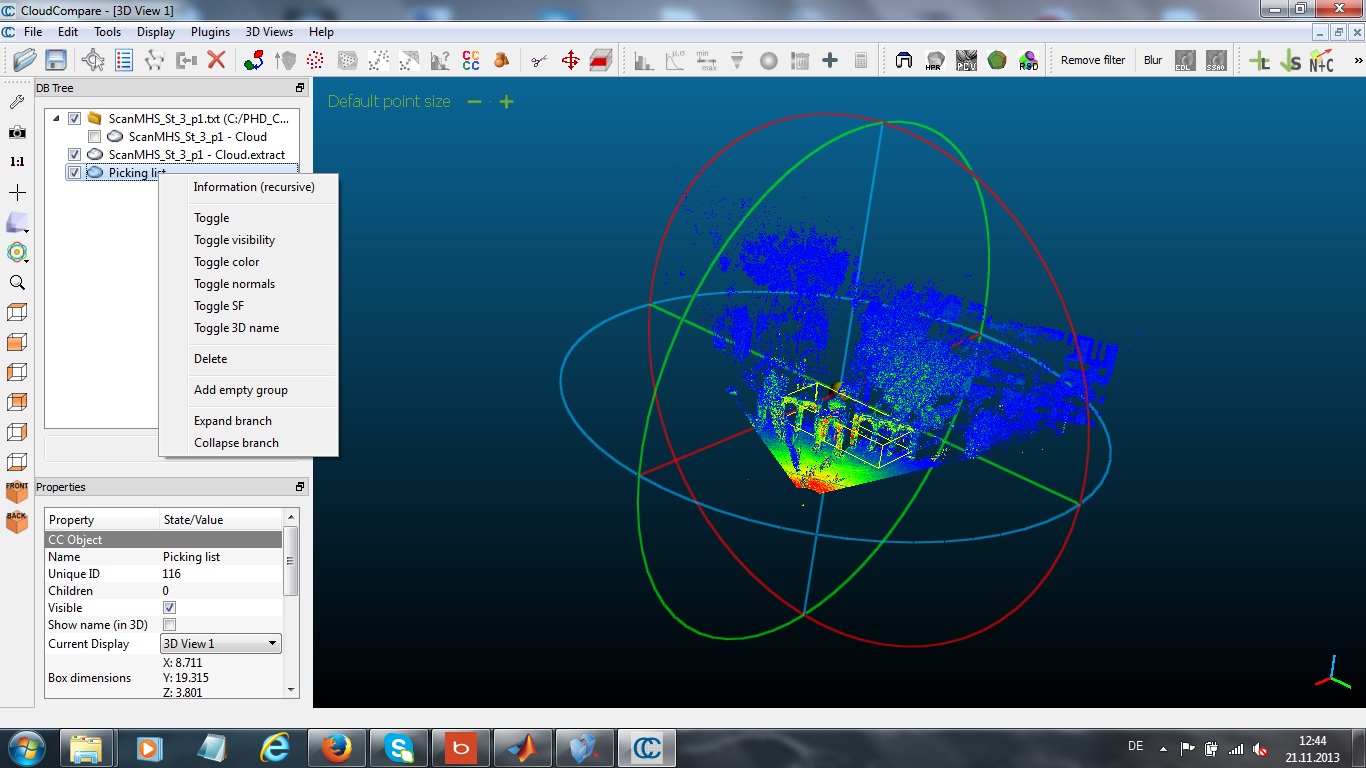The width and height of the screenshot is (1366, 768).
Task: Click the Open file folder icon
Action: pos(25,60)
